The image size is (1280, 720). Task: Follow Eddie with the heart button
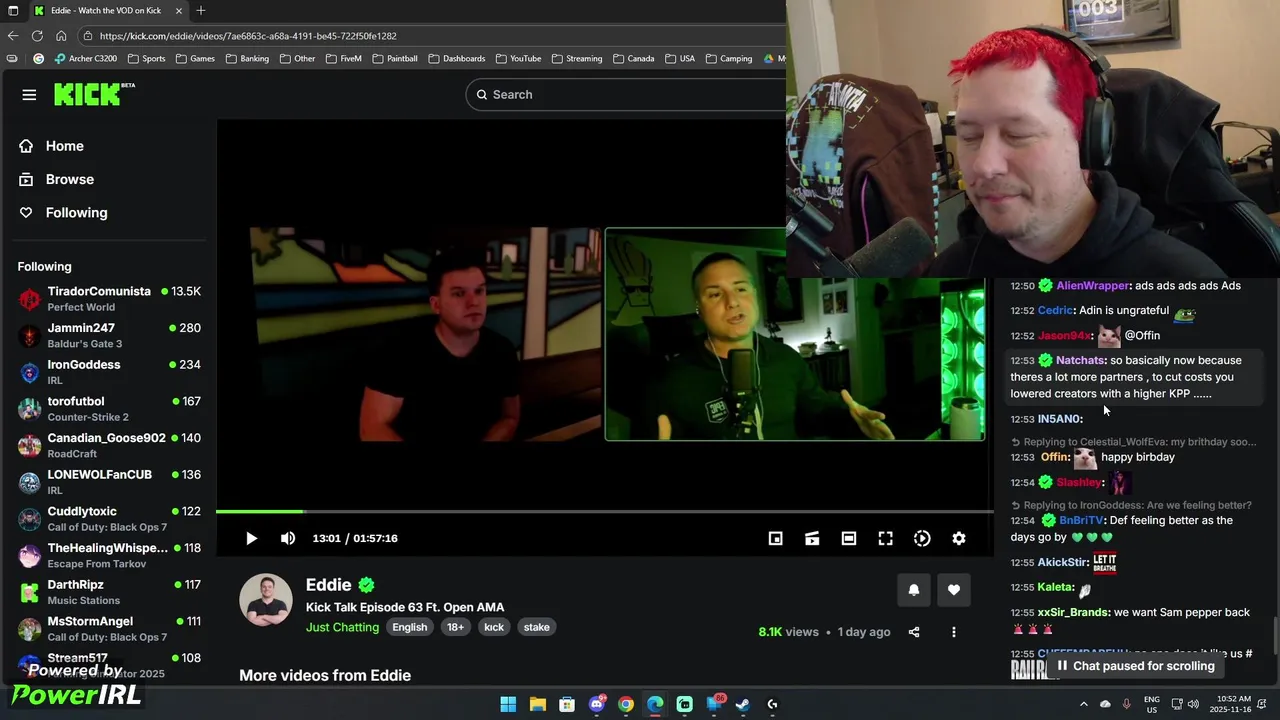point(954,590)
